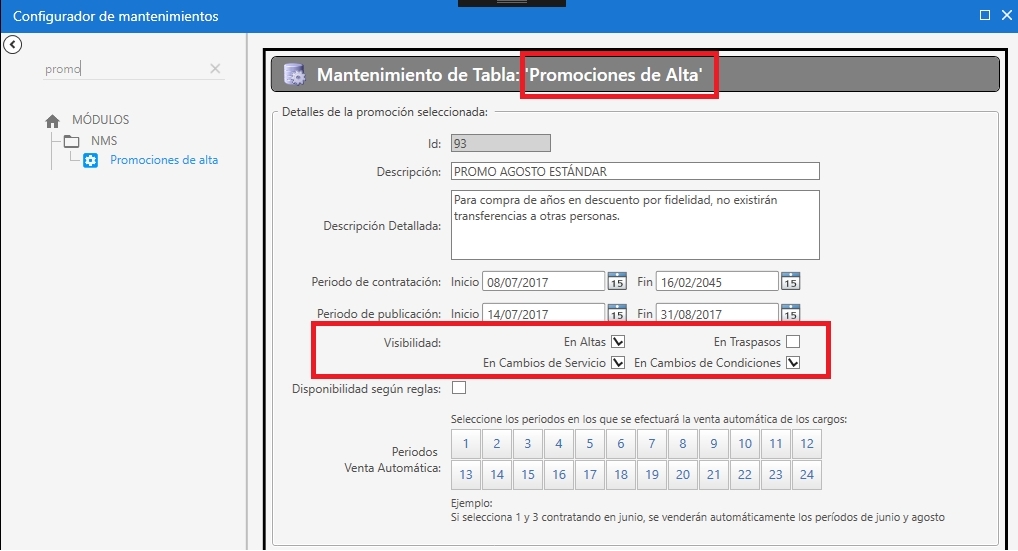The width and height of the screenshot is (1018, 551).
Task: Select automatic sale period 20
Action: 683,475
